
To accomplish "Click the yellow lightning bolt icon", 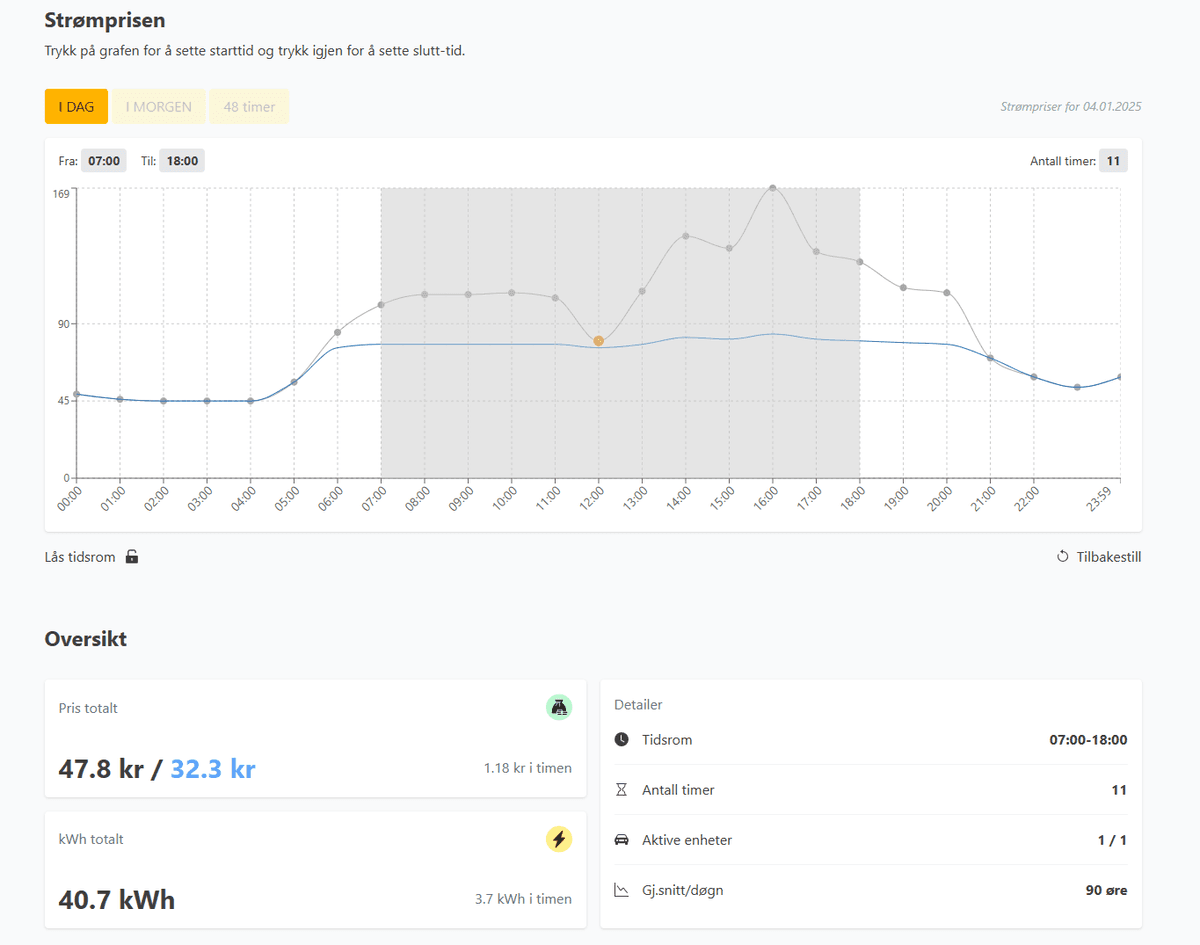I will point(559,839).
